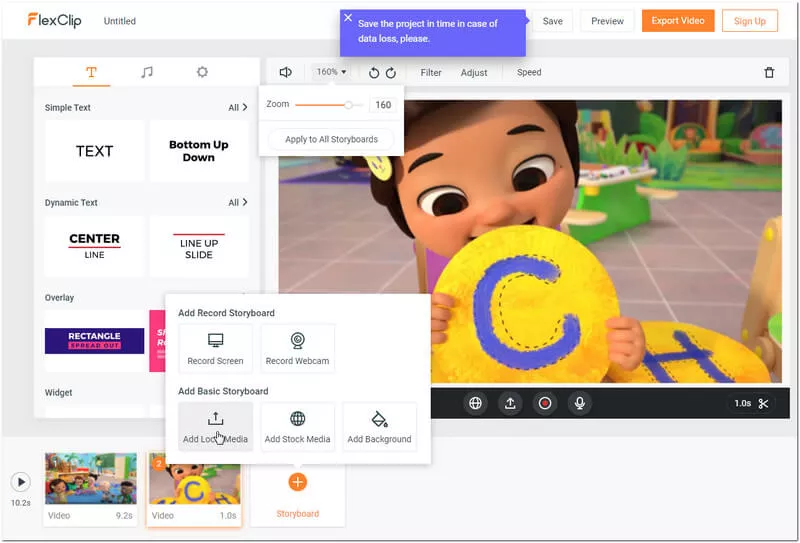Select the first storyboard video 9.2s

(90, 488)
